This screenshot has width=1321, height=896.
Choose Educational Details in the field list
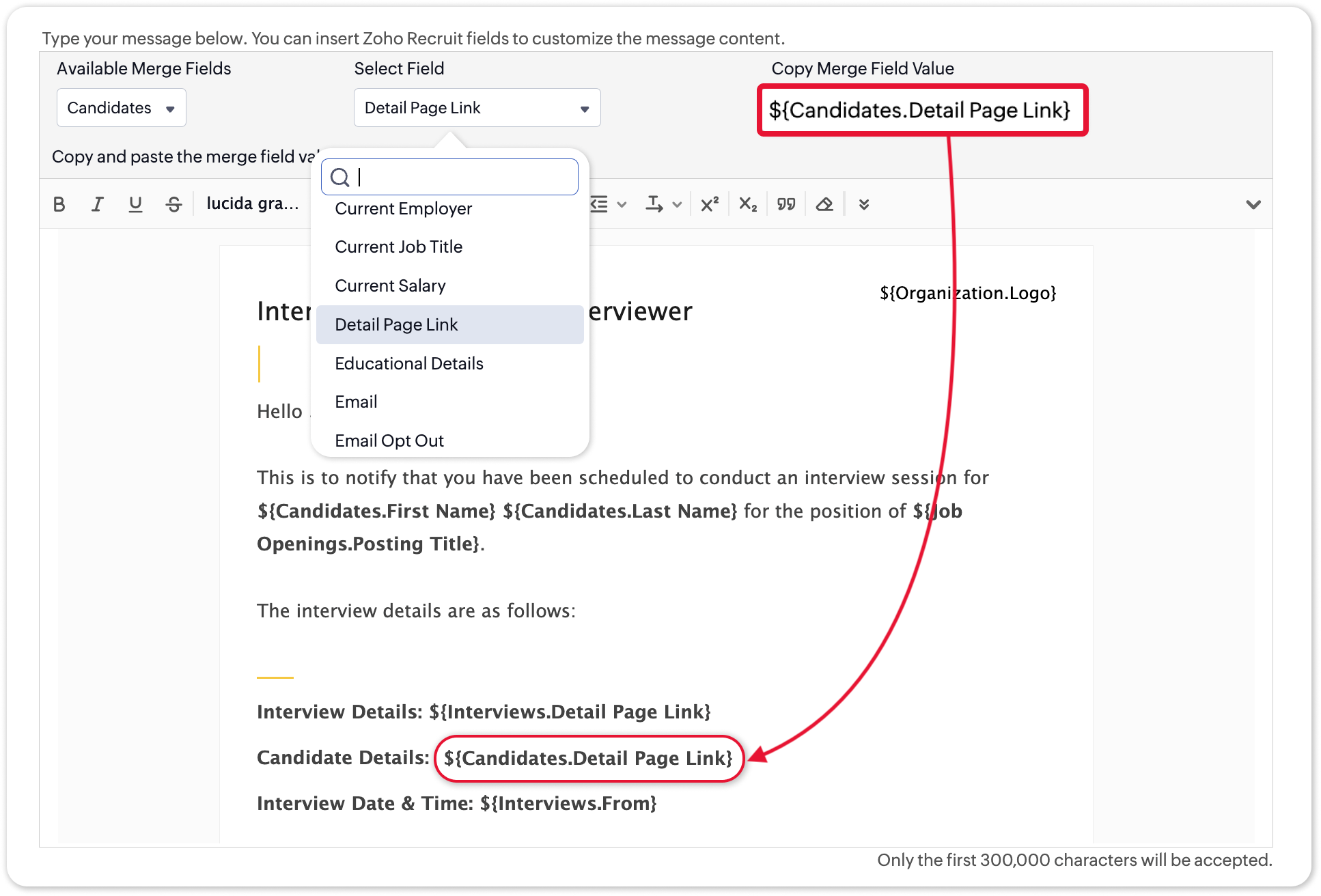[408, 364]
